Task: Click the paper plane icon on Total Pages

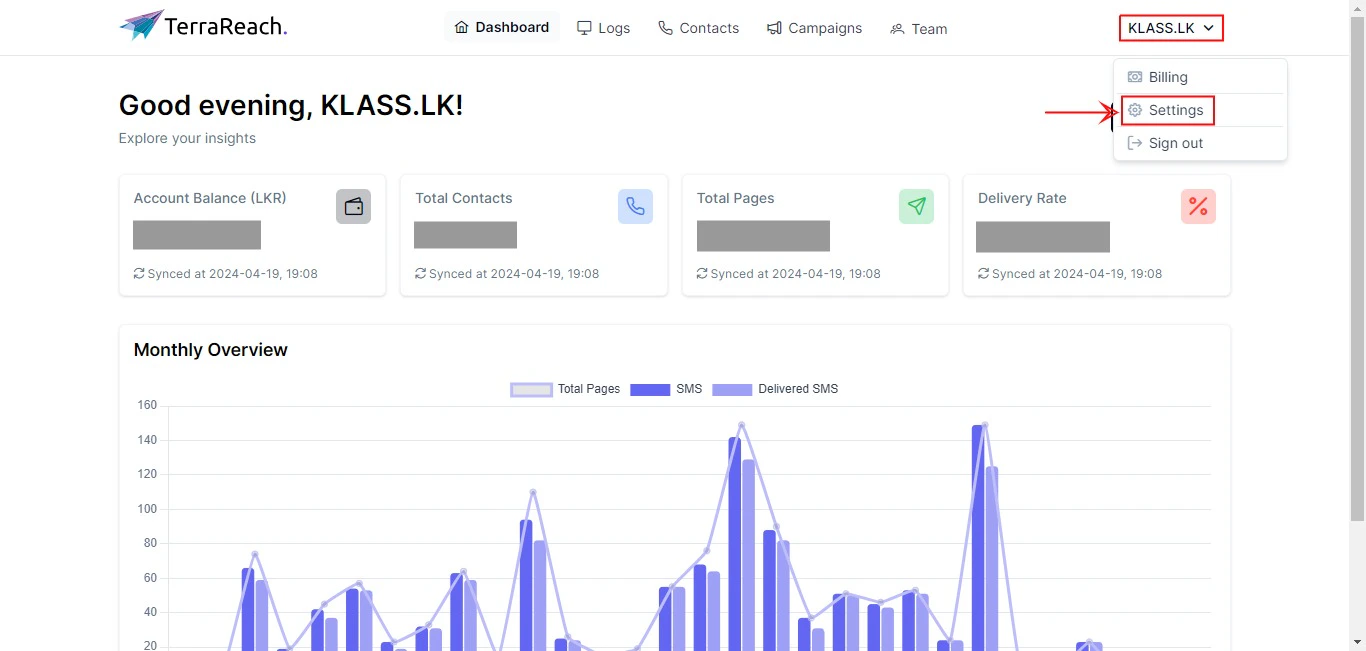Action: 916,206
